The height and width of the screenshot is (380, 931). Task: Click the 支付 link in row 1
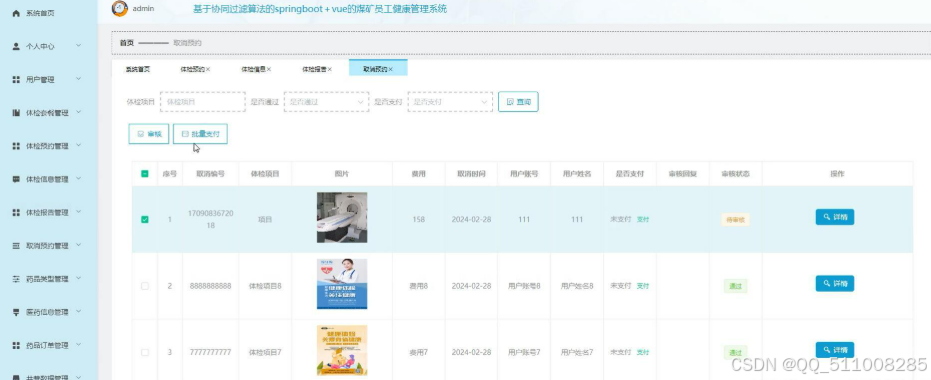pyautogui.click(x=643, y=219)
